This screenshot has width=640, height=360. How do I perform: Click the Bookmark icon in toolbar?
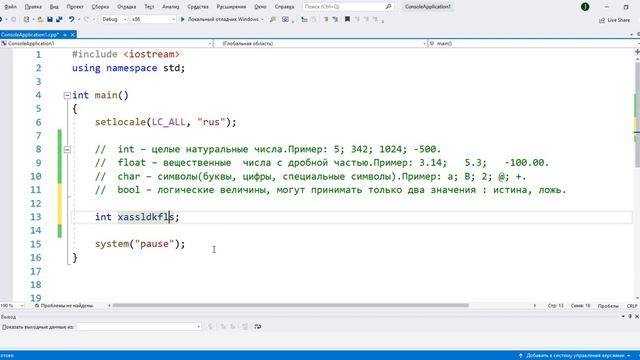(347, 19)
